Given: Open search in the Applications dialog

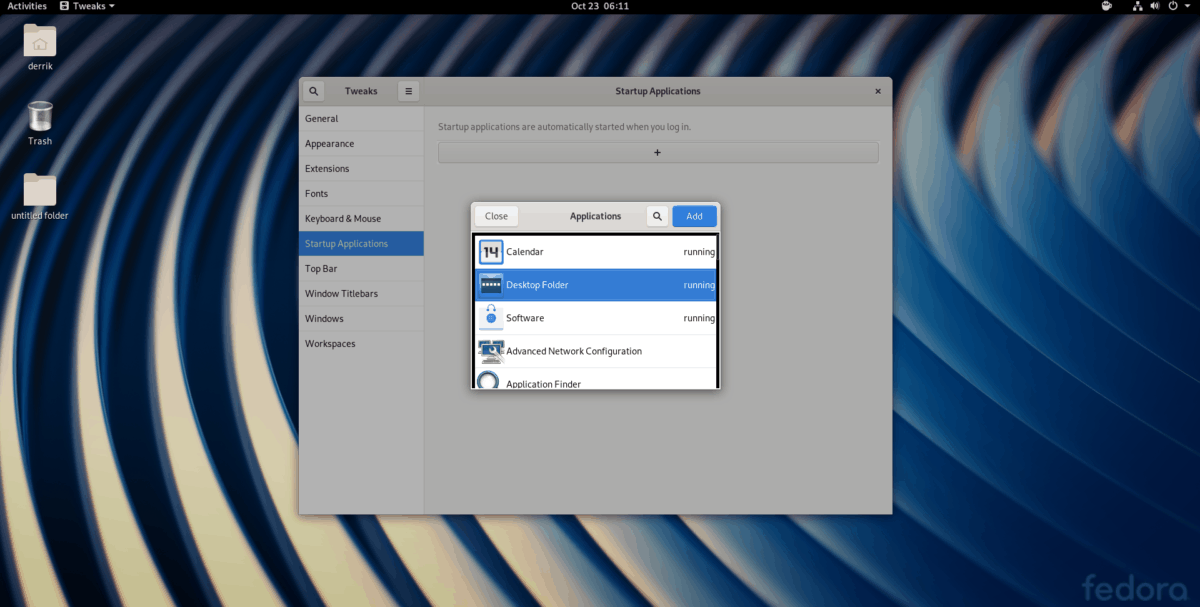Looking at the screenshot, I should coord(657,216).
